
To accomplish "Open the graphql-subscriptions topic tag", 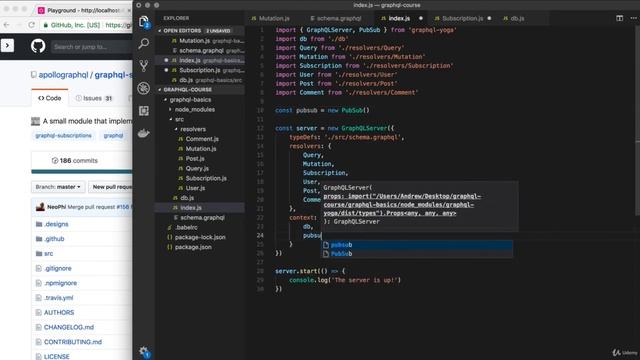I will 63,136.
